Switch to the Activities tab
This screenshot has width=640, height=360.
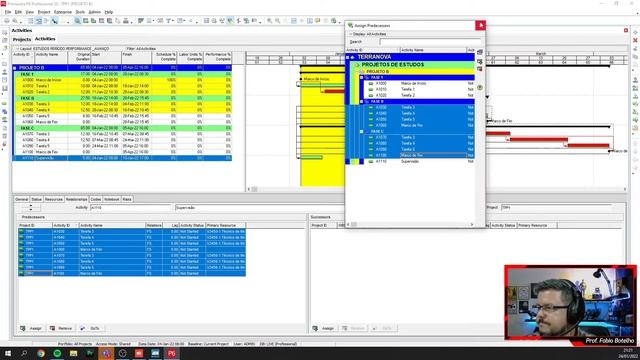[45, 39]
